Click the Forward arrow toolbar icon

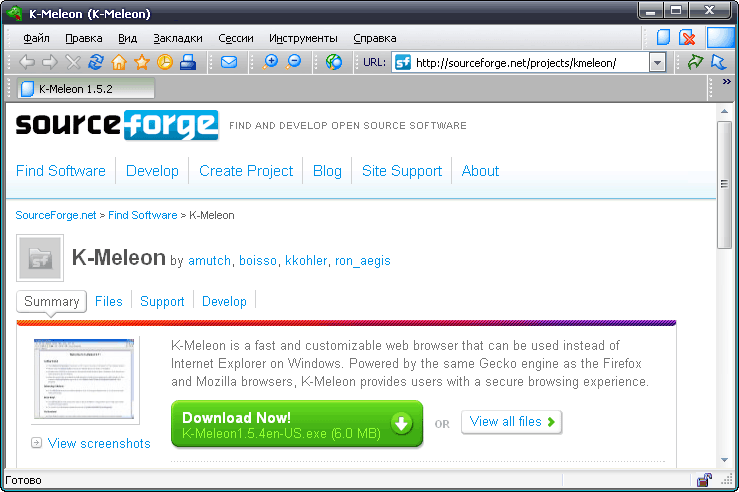tap(50, 62)
